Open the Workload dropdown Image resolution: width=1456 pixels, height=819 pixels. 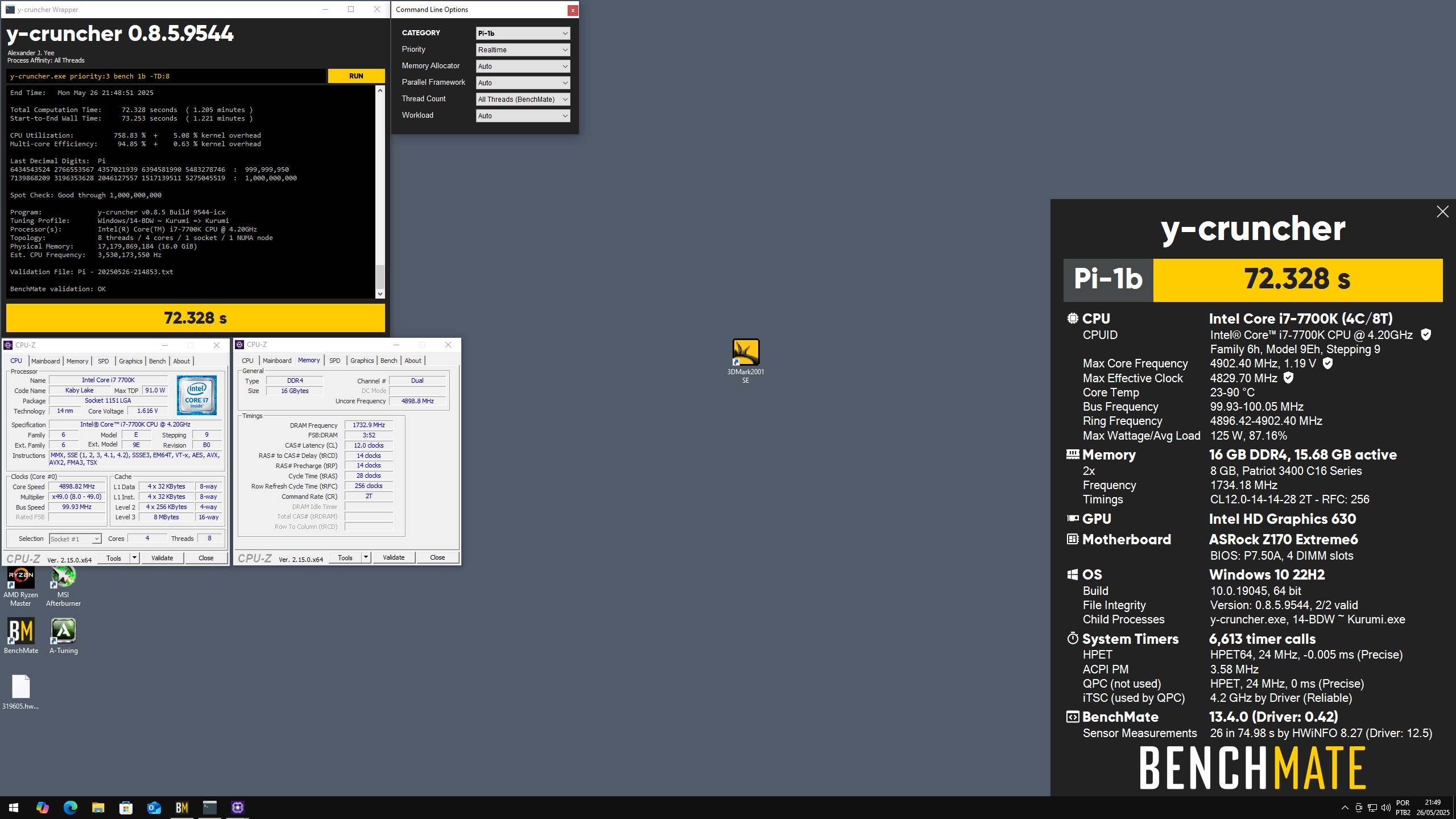pyautogui.click(x=523, y=115)
